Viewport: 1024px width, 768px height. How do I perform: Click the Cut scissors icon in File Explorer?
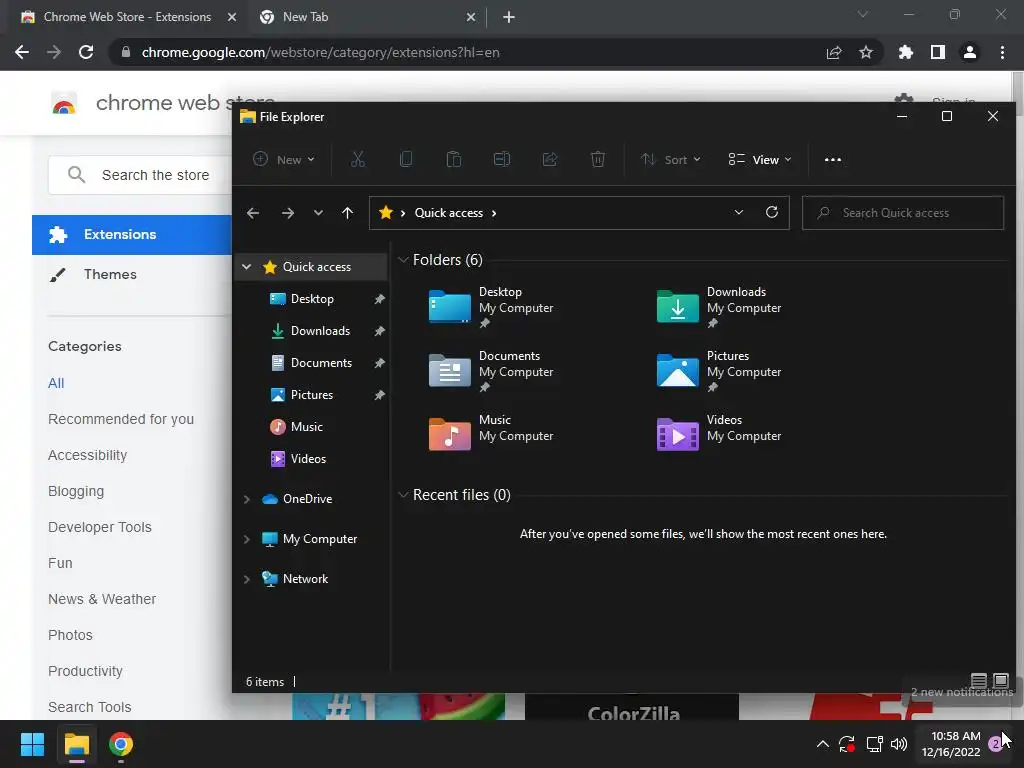click(x=357, y=159)
